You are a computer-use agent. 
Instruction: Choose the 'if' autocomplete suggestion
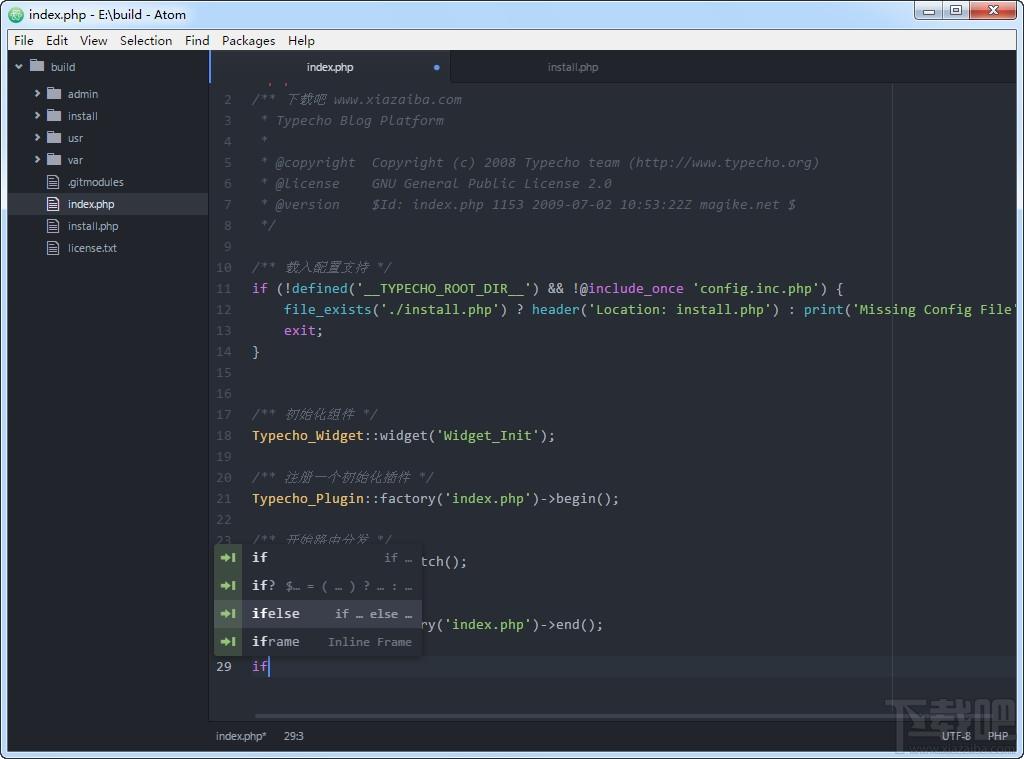pos(318,558)
